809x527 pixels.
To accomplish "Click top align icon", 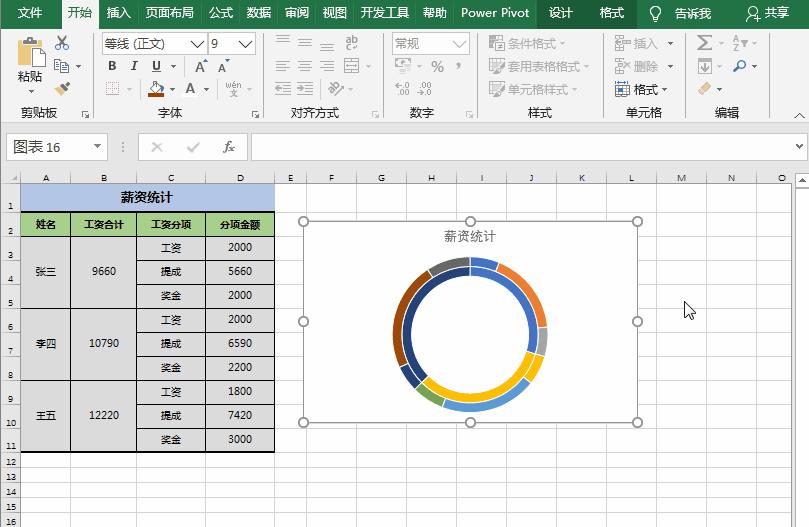I will [x=283, y=41].
